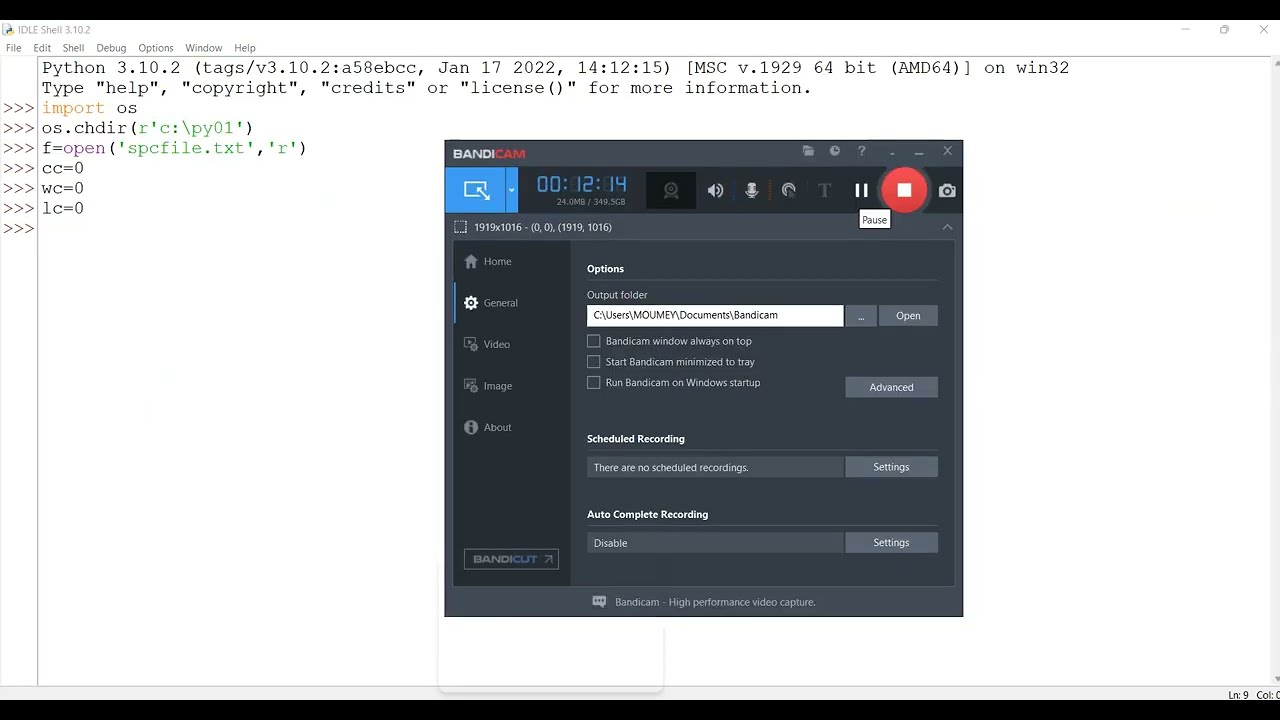The image size is (1280, 720).
Task: Click the 'Disable' auto complete field
Action: coord(715,543)
